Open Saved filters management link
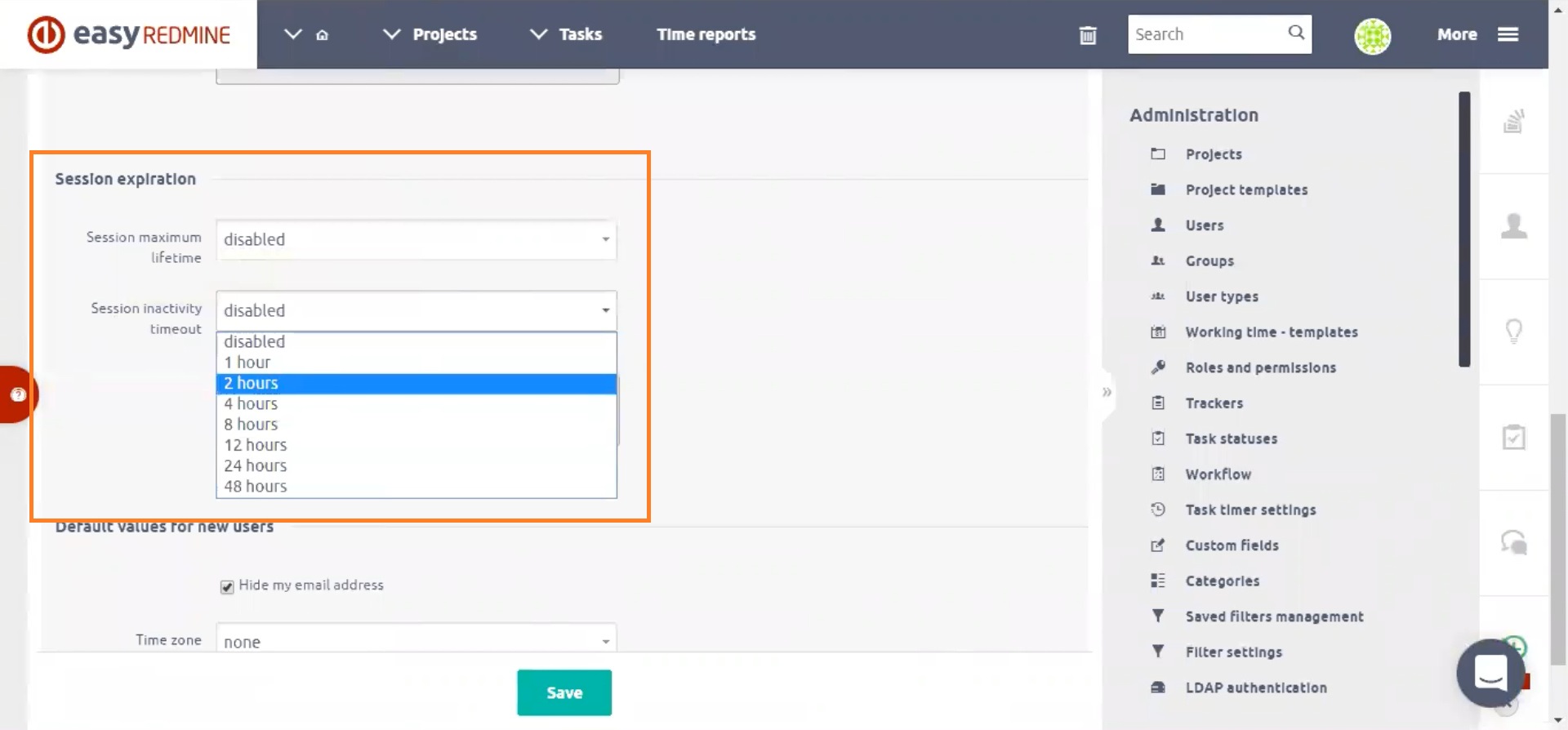The width and height of the screenshot is (1568, 730). coord(1275,616)
